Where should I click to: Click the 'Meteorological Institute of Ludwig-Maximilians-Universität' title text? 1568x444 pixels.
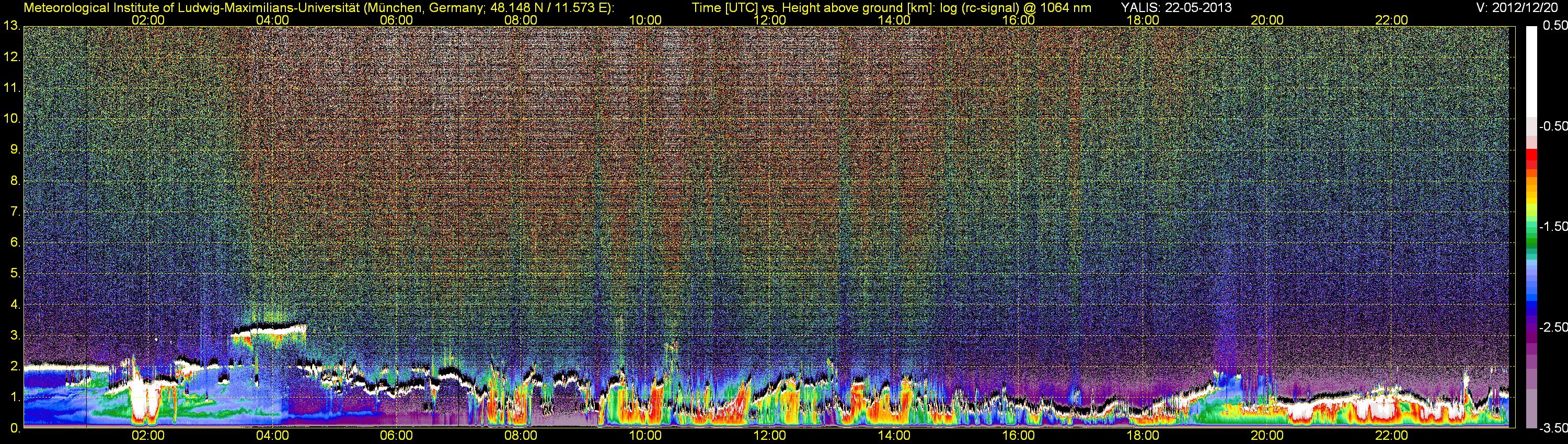192,8
